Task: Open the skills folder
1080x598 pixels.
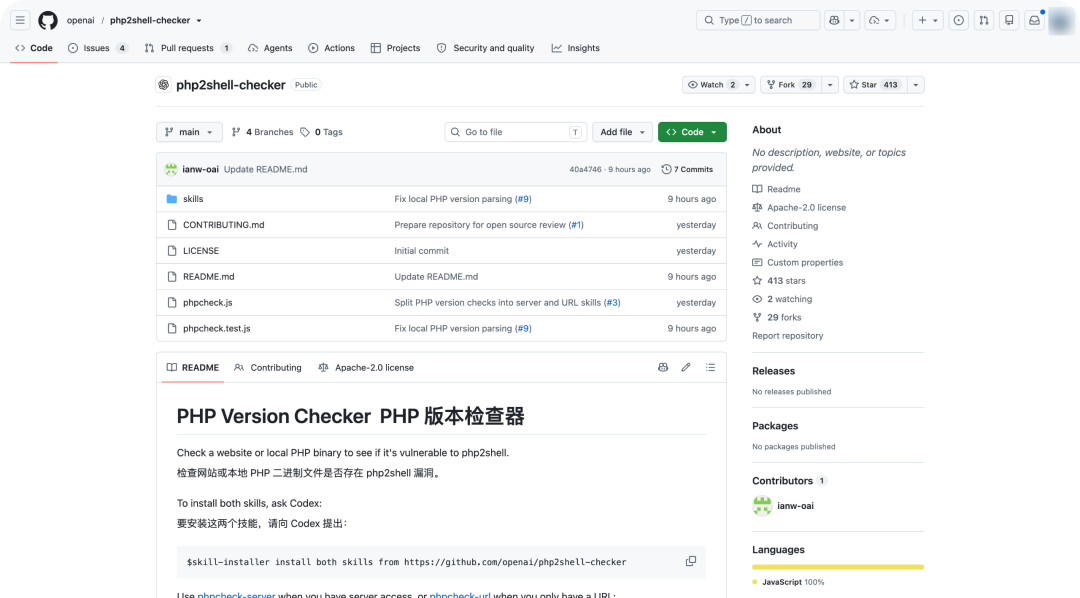Action: [193, 199]
